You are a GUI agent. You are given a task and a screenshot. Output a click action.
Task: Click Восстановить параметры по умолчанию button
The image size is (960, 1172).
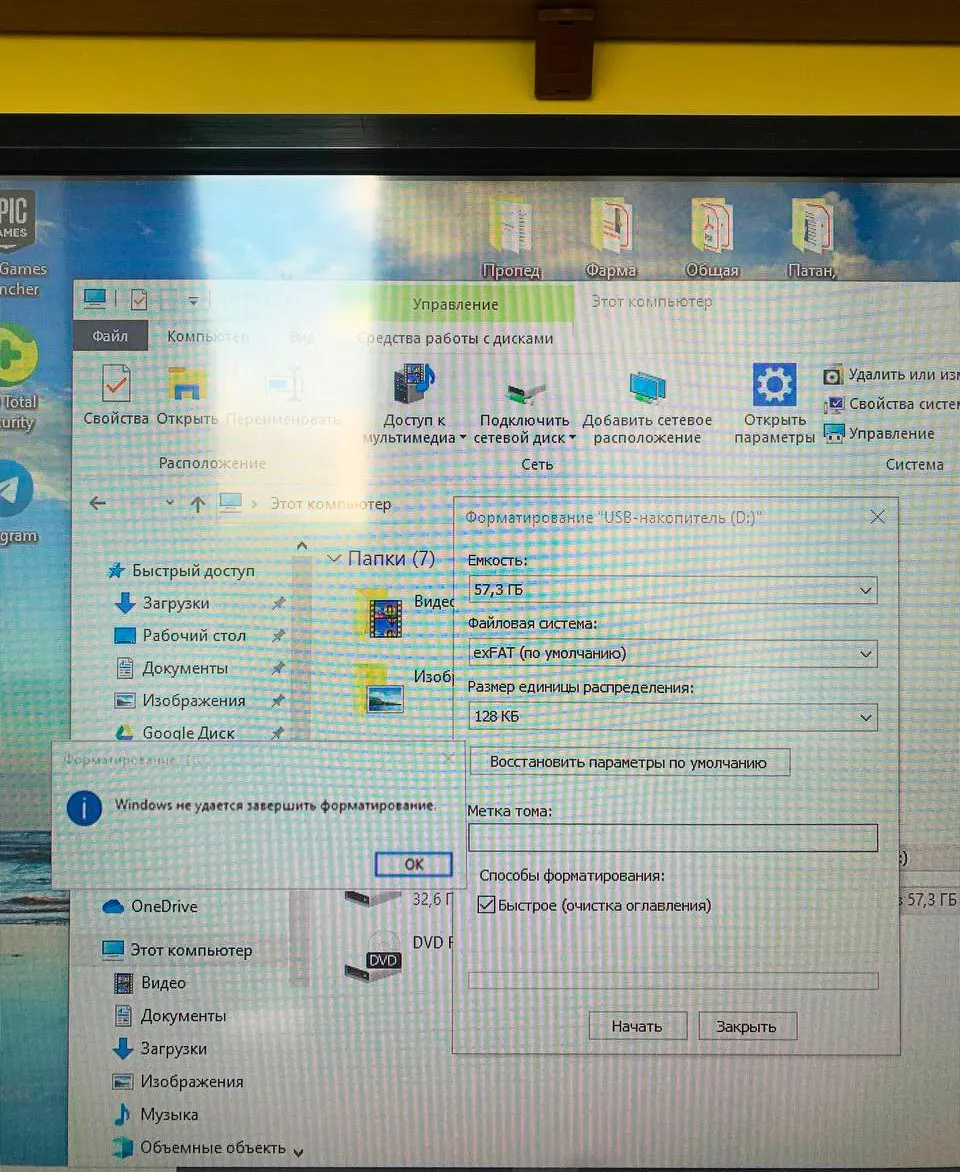(x=629, y=762)
